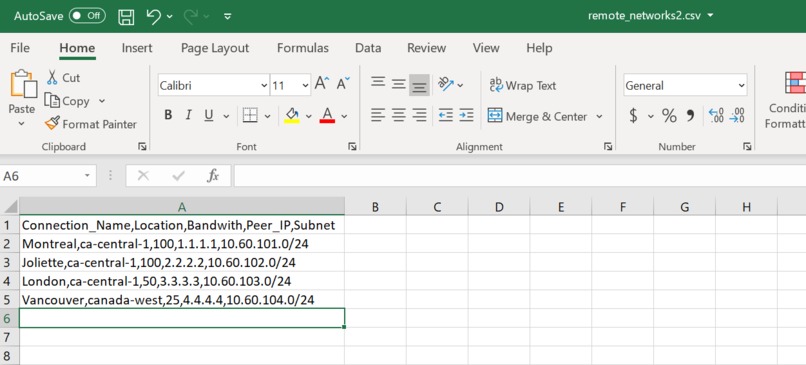Open the Help ribbon tab
Screen dimensions: 806x365
(539, 48)
